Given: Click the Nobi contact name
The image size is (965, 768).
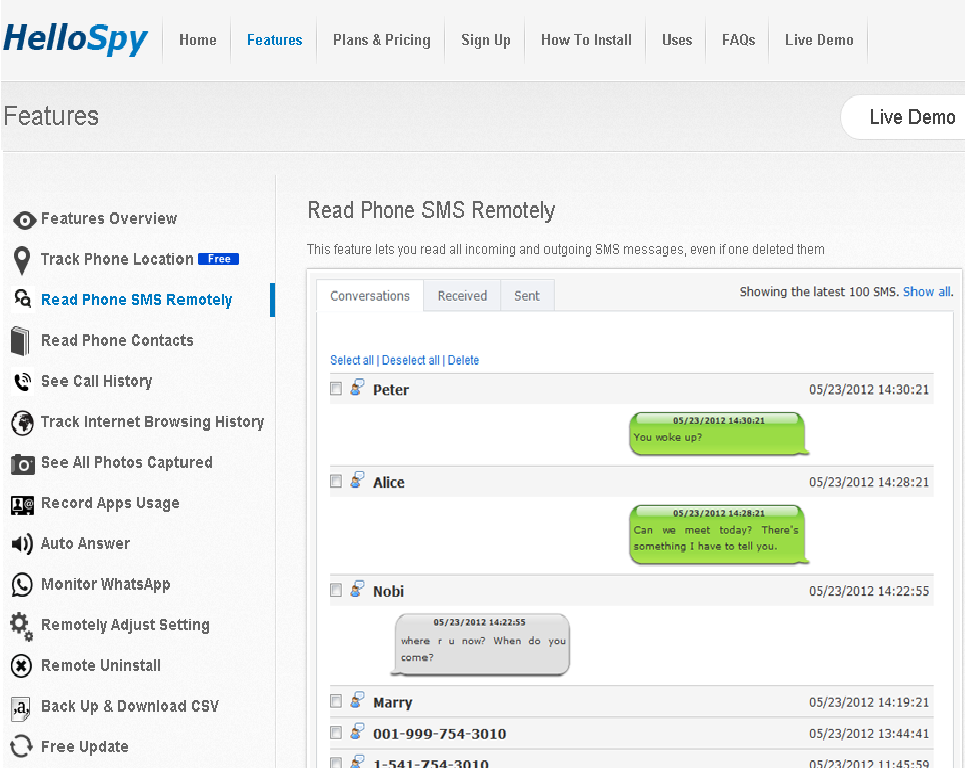Looking at the screenshot, I should (388, 591).
